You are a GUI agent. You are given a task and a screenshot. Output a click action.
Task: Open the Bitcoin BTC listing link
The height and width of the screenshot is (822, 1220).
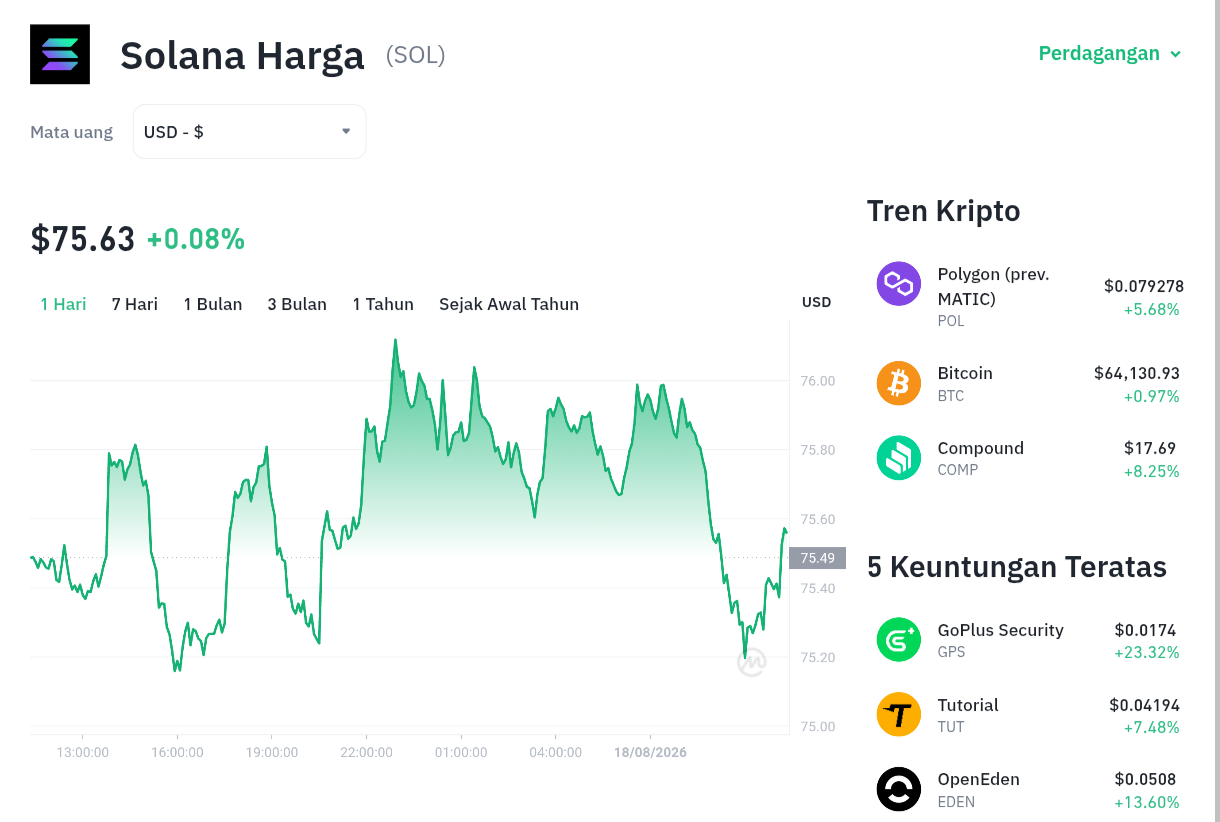(x=965, y=383)
